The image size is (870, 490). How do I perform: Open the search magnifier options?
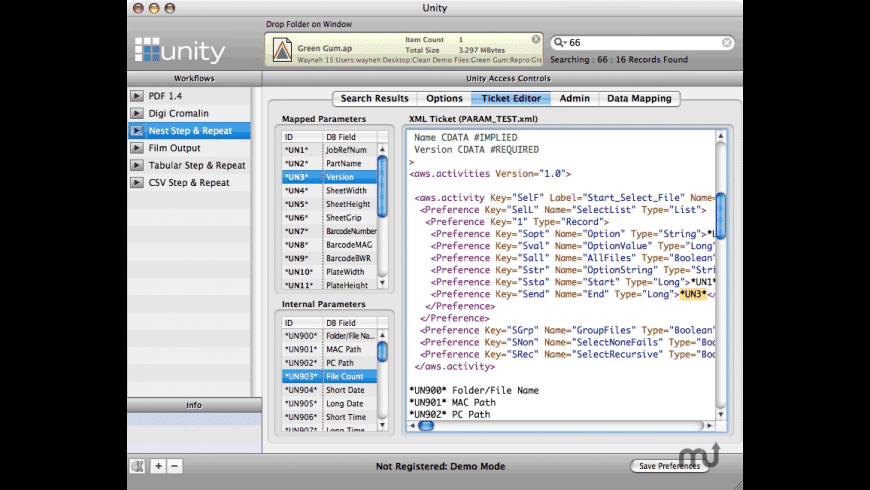[560, 43]
